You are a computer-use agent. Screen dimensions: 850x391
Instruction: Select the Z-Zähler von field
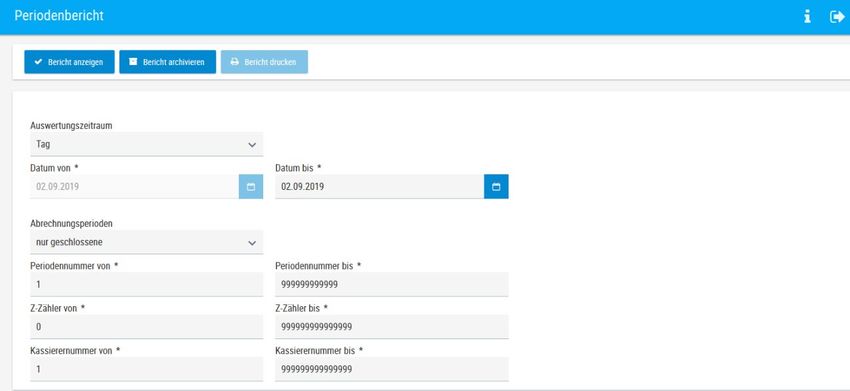(x=146, y=326)
